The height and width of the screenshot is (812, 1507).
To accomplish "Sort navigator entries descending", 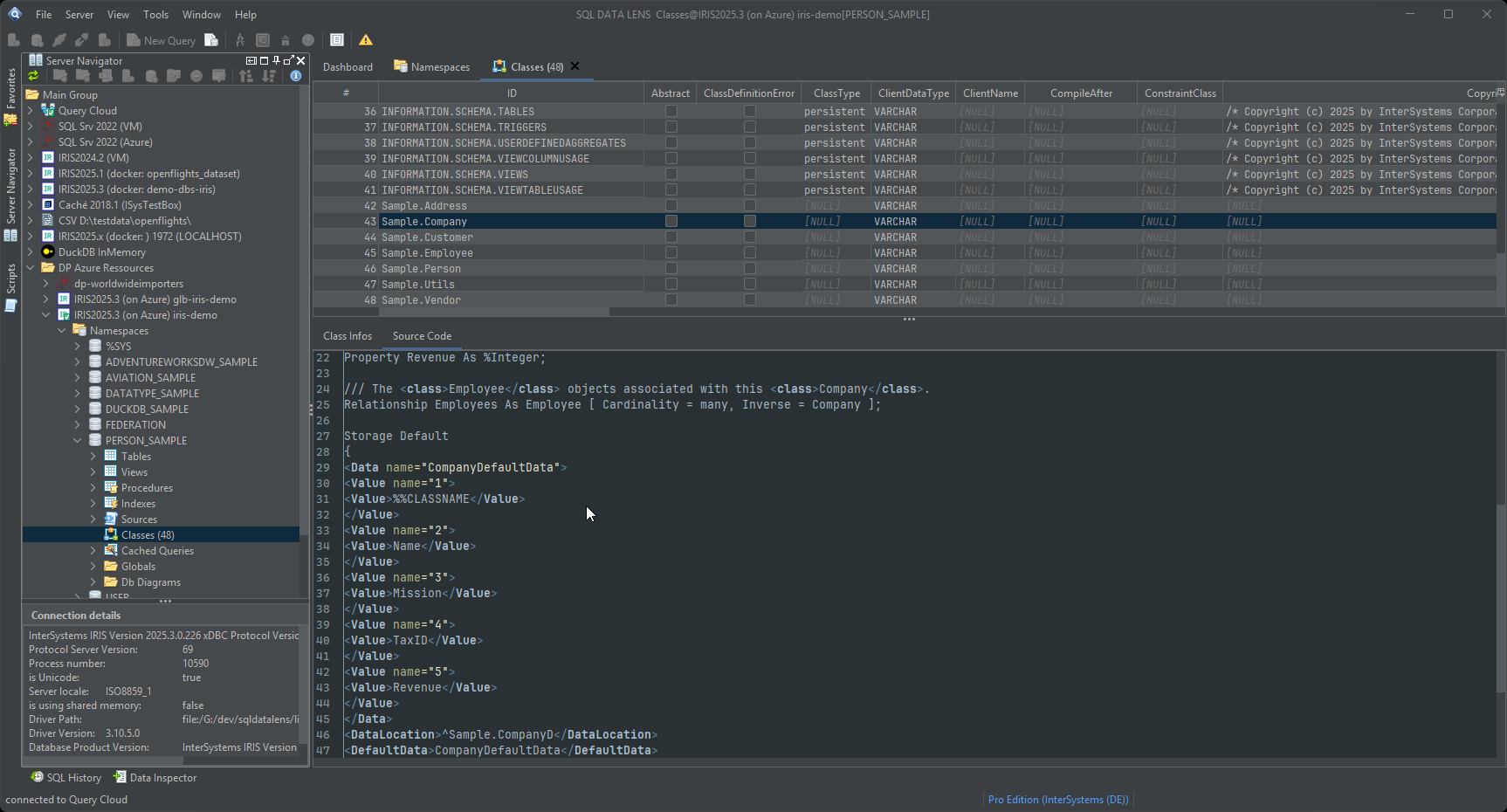I will pyautogui.click(x=269, y=76).
